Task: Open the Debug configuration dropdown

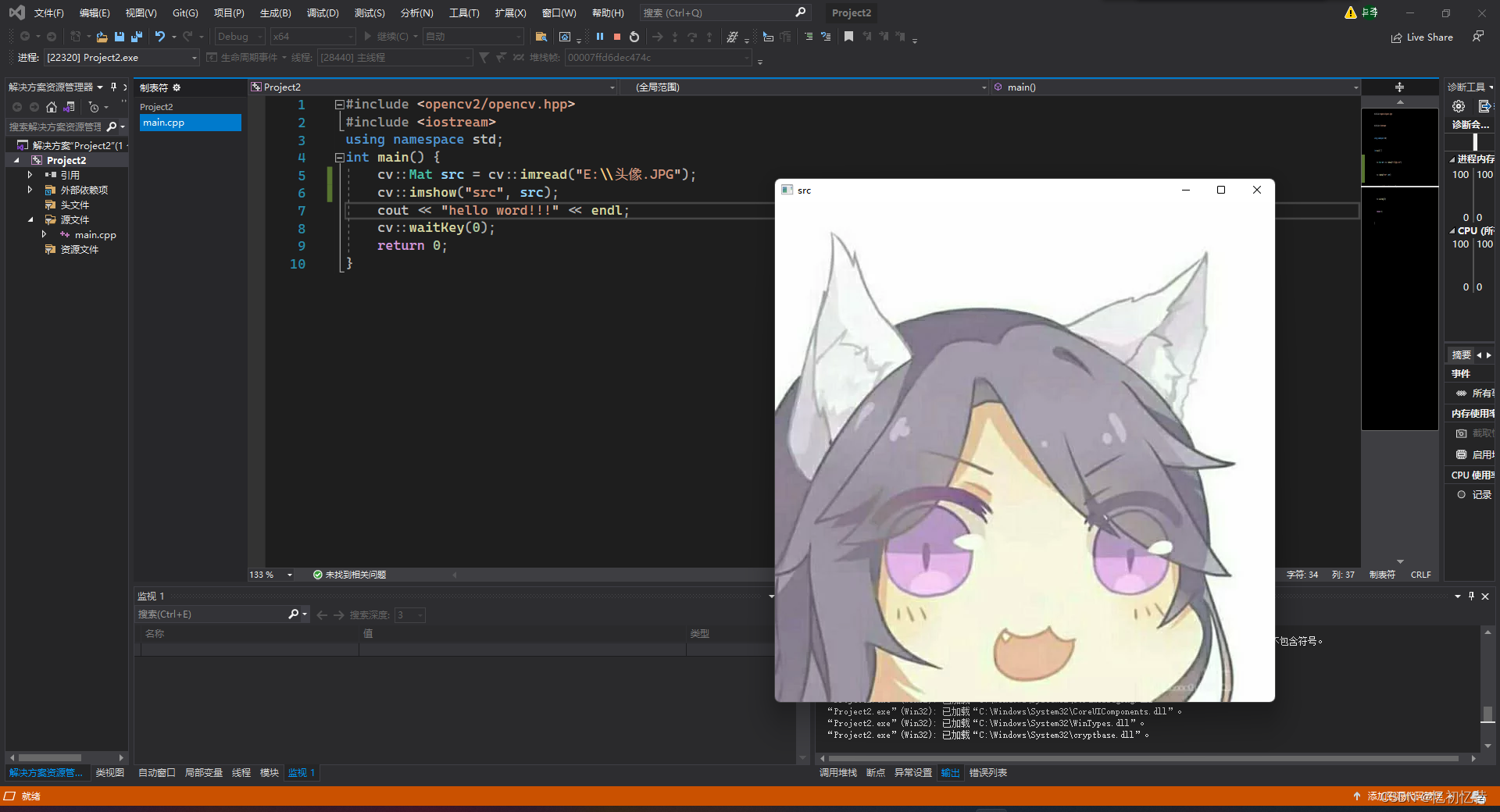Action: tap(240, 37)
